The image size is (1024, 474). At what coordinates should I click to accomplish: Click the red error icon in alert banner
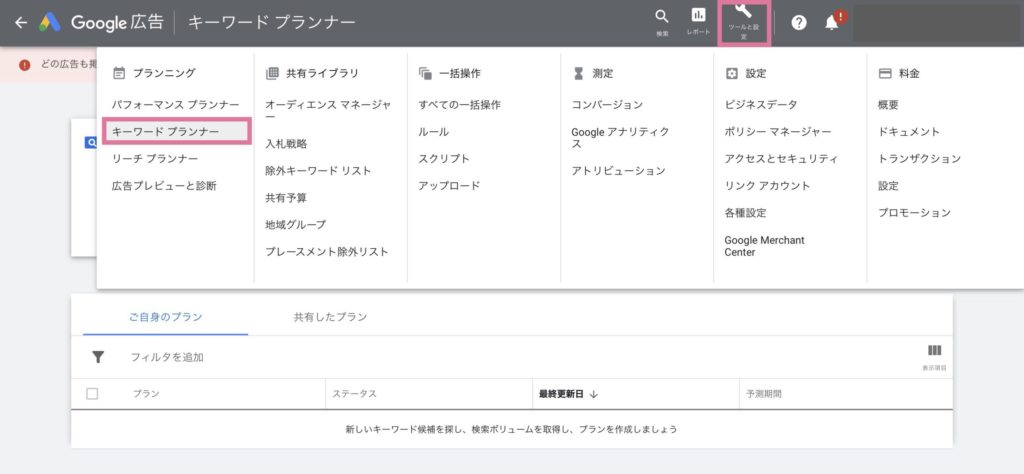(x=25, y=65)
